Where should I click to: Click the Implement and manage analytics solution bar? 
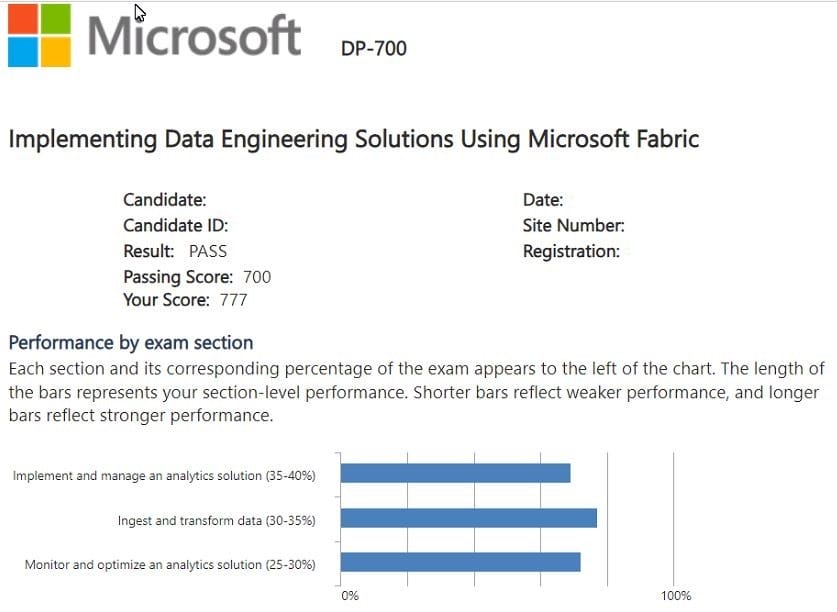coord(455,473)
